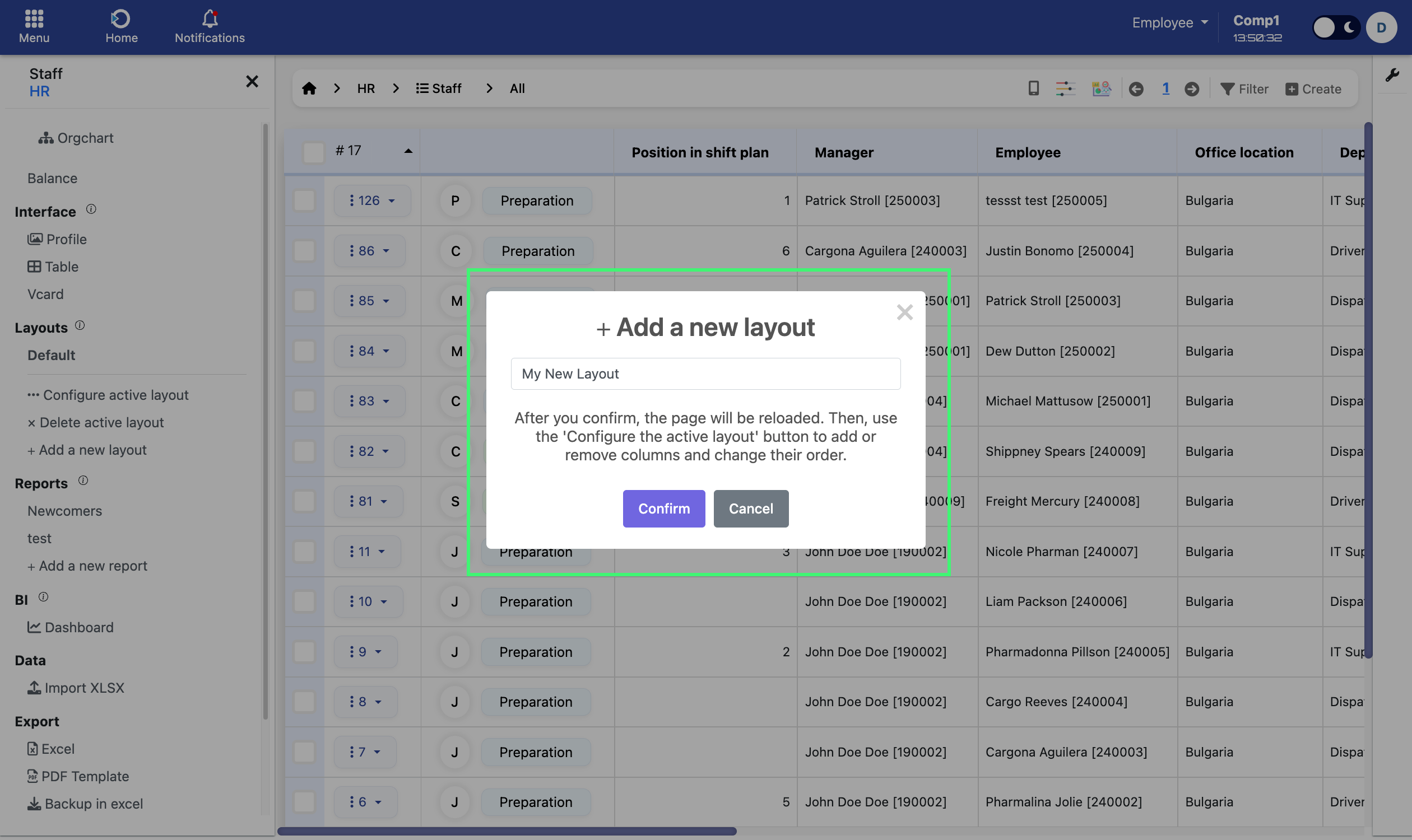Click the home breadcrumb icon
The width and height of the screenshot is (1412, 840).
tap(309, 88)
